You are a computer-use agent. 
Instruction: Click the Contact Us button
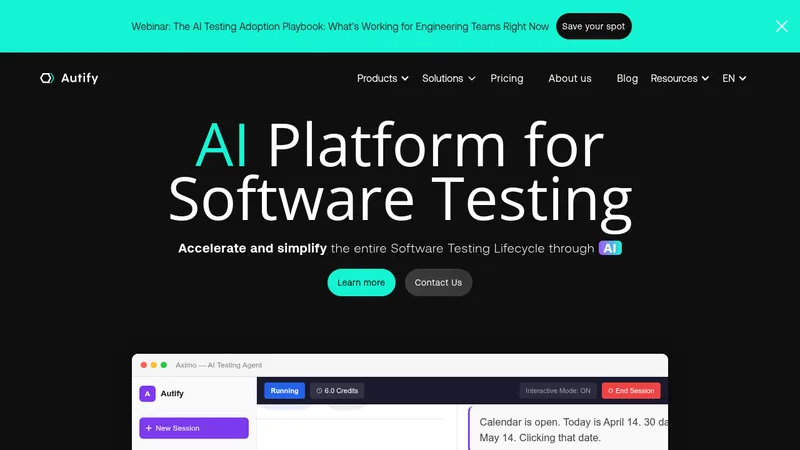pyautogui.click(x=438, y=282)
